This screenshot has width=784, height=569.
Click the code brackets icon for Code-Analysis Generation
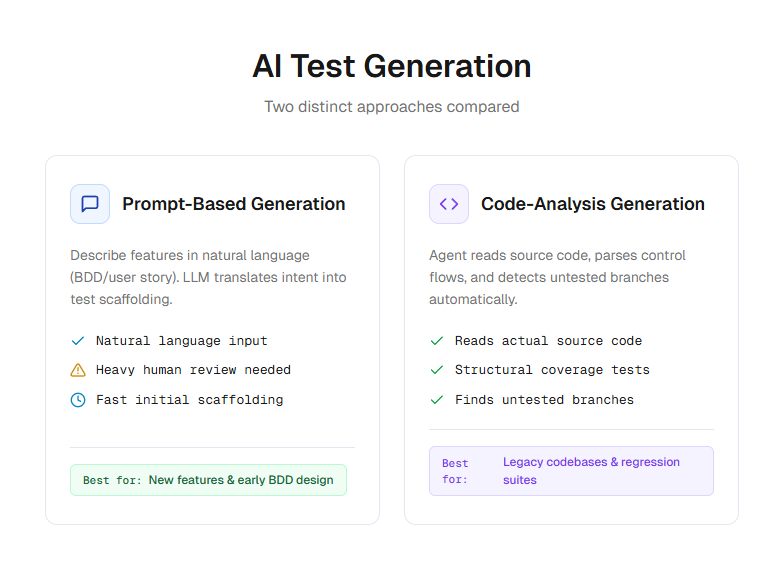(x=449, y=204)
